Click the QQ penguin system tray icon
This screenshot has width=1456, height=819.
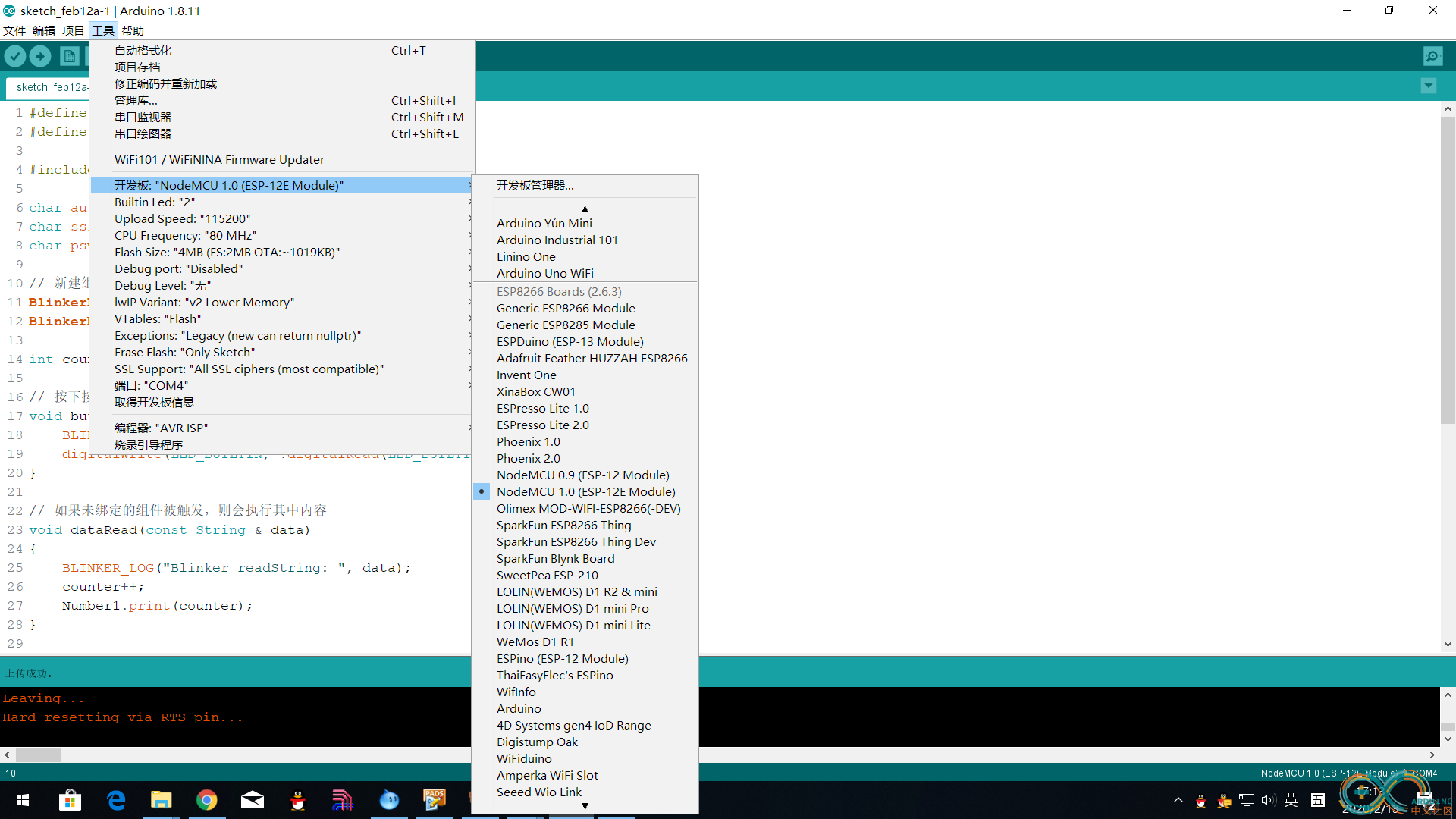tap(1200, 800)
